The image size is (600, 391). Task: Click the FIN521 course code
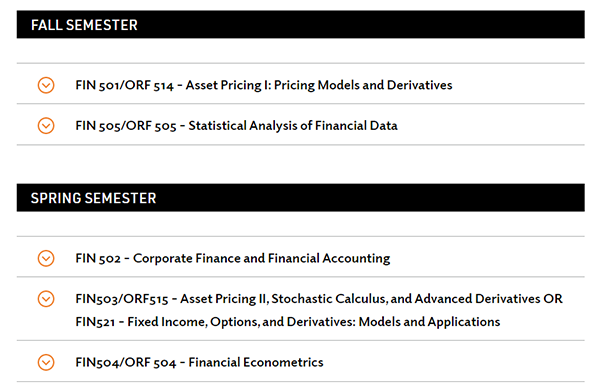coord(95,322)
